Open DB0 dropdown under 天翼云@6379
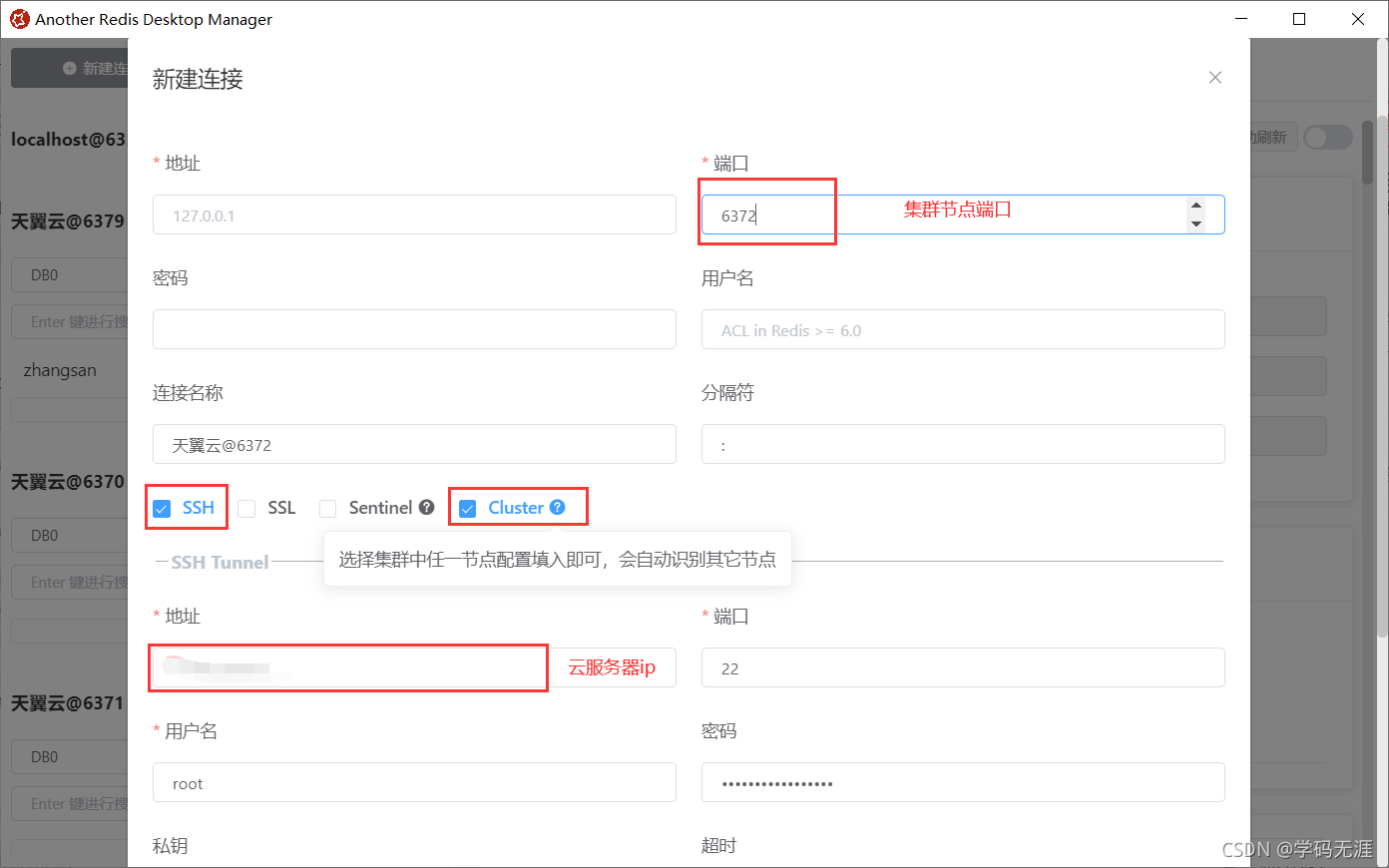 tap(70, 274)
